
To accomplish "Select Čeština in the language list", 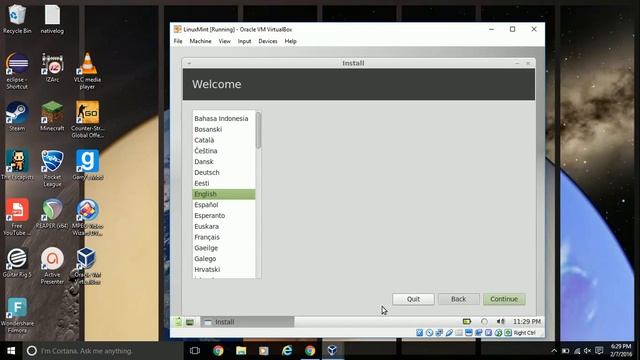I will pos(224,151).
